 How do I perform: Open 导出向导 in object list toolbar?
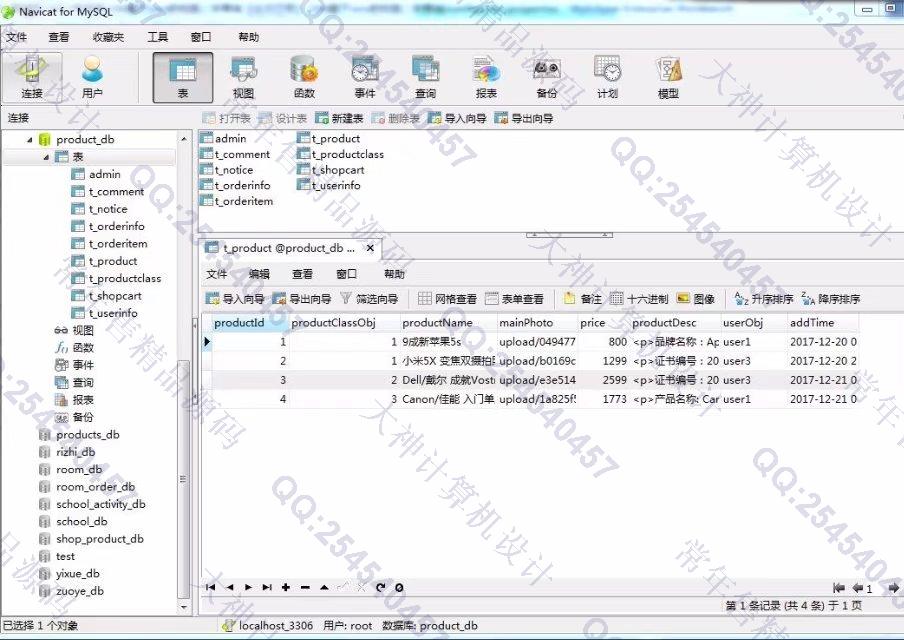tap(523, 118)
